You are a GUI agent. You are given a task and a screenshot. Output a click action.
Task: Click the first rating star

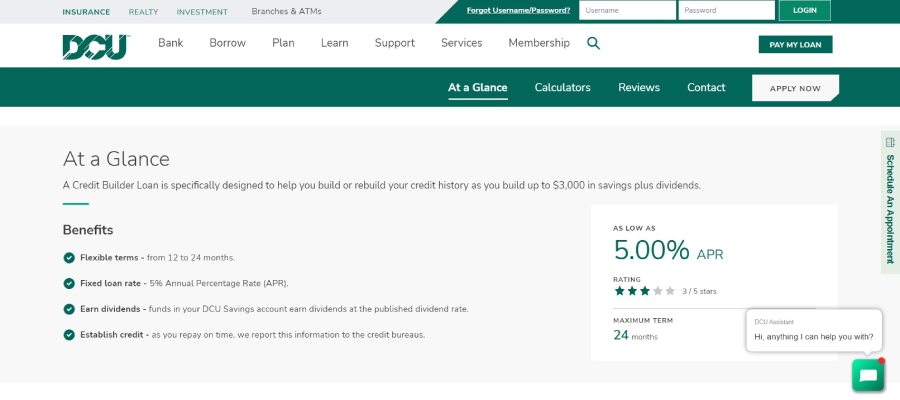pyautogui.click(x=619, y=291)
